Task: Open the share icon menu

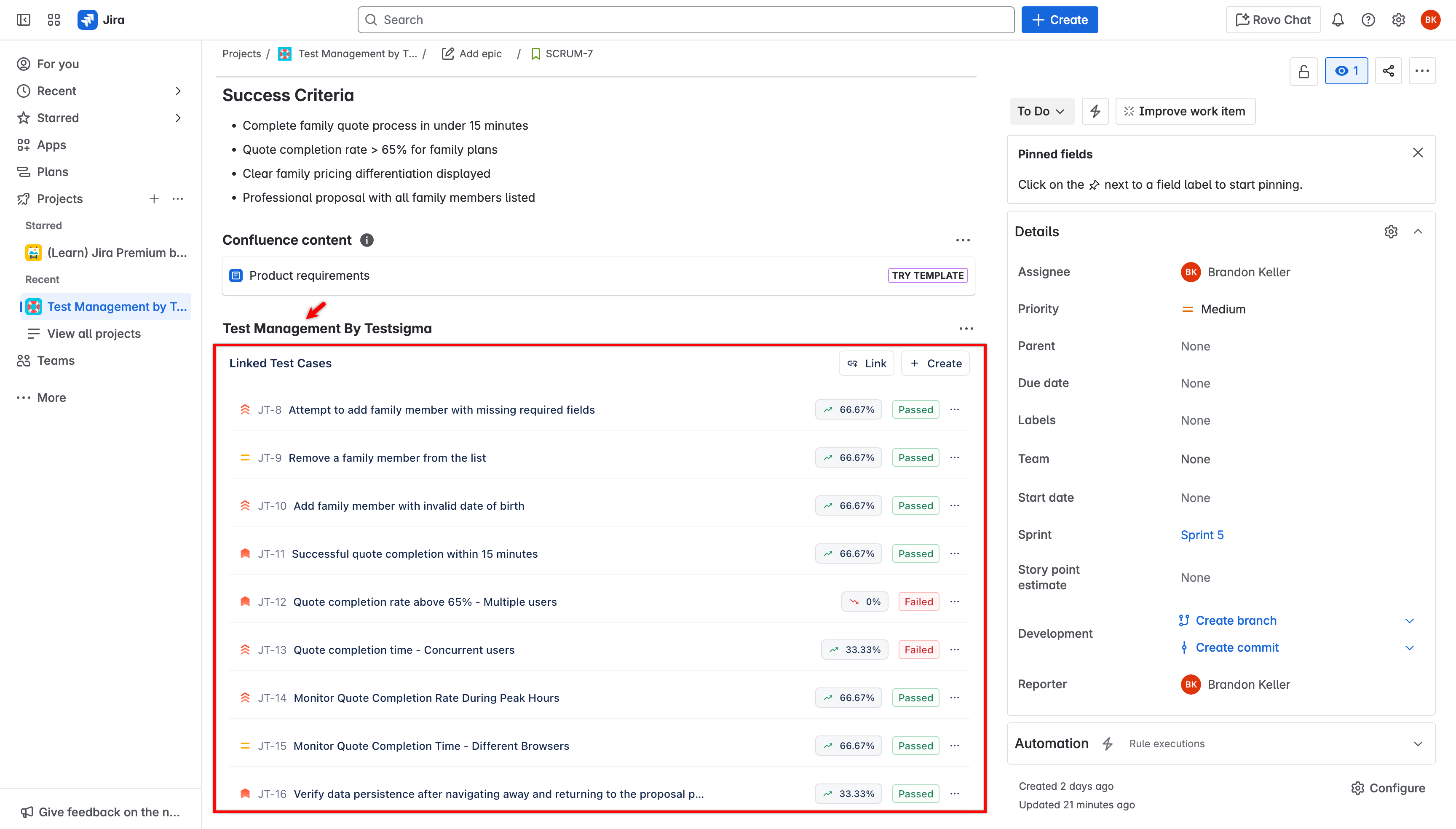Action: [x=1388, y=71]
